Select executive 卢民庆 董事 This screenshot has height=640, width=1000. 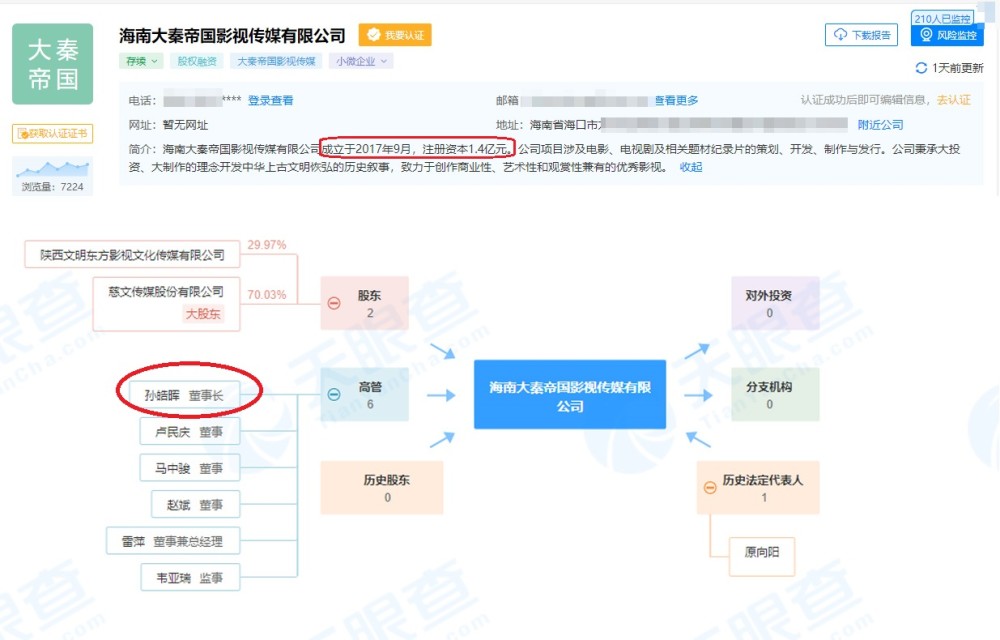point(189,432)
